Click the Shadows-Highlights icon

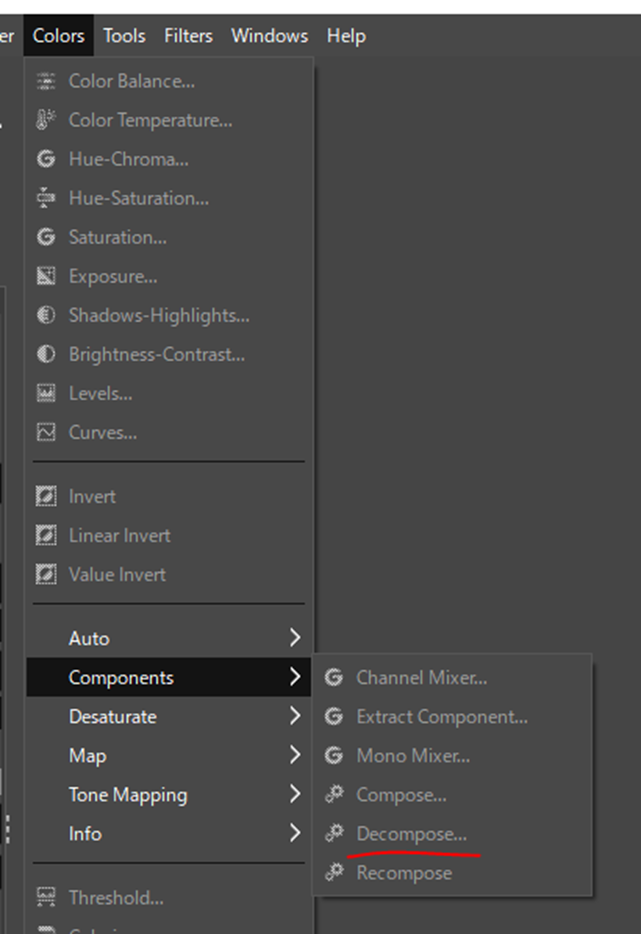coord(46,315)
